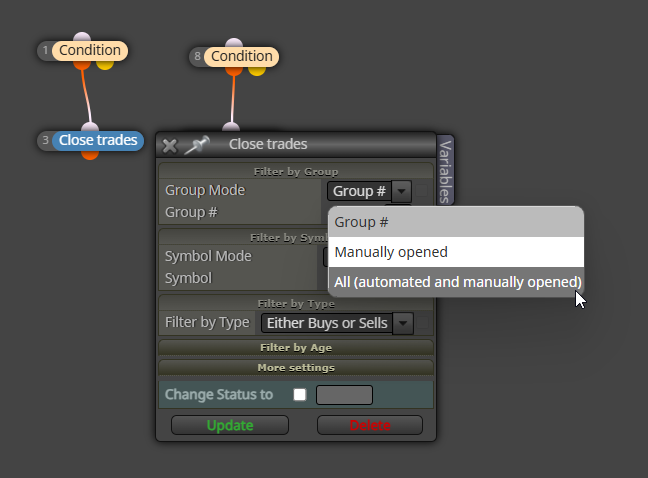Tick the small checkbox beside Filter by Type dropdown
Viewport: 648px width, 478px height.
click(x=422, y=323)
